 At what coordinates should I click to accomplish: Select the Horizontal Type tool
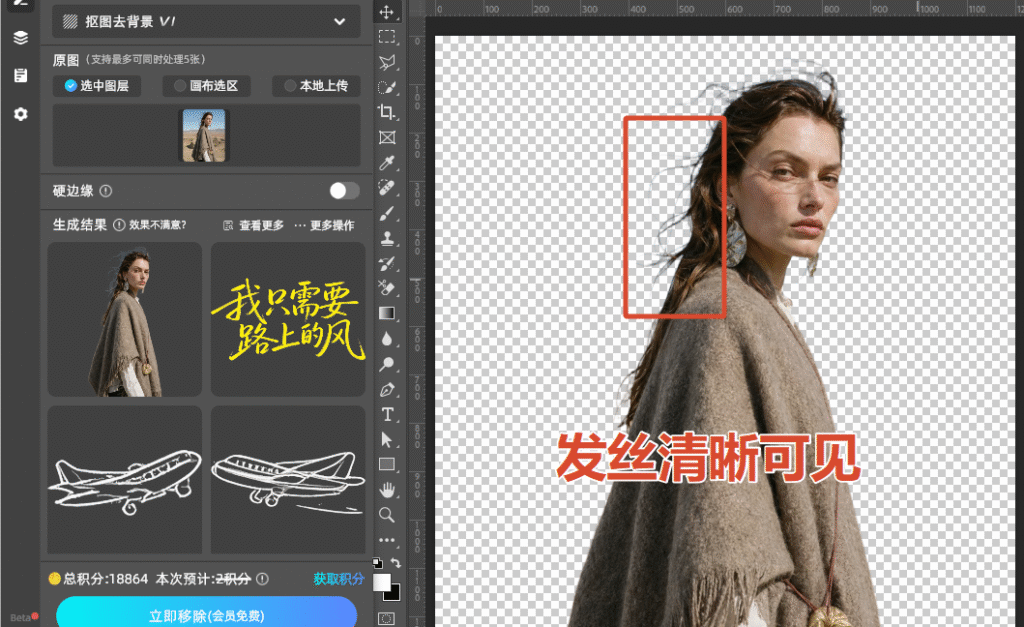click(x=387, y=414)
